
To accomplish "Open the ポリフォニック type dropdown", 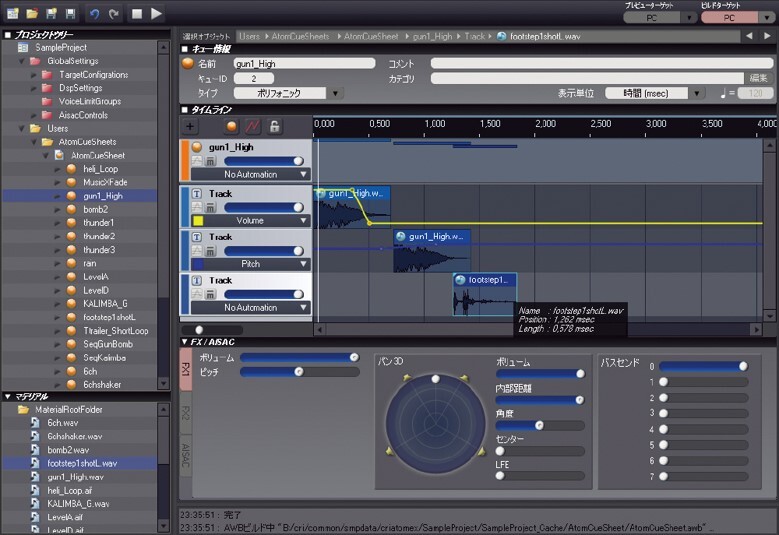I will [x=283, y=93].
